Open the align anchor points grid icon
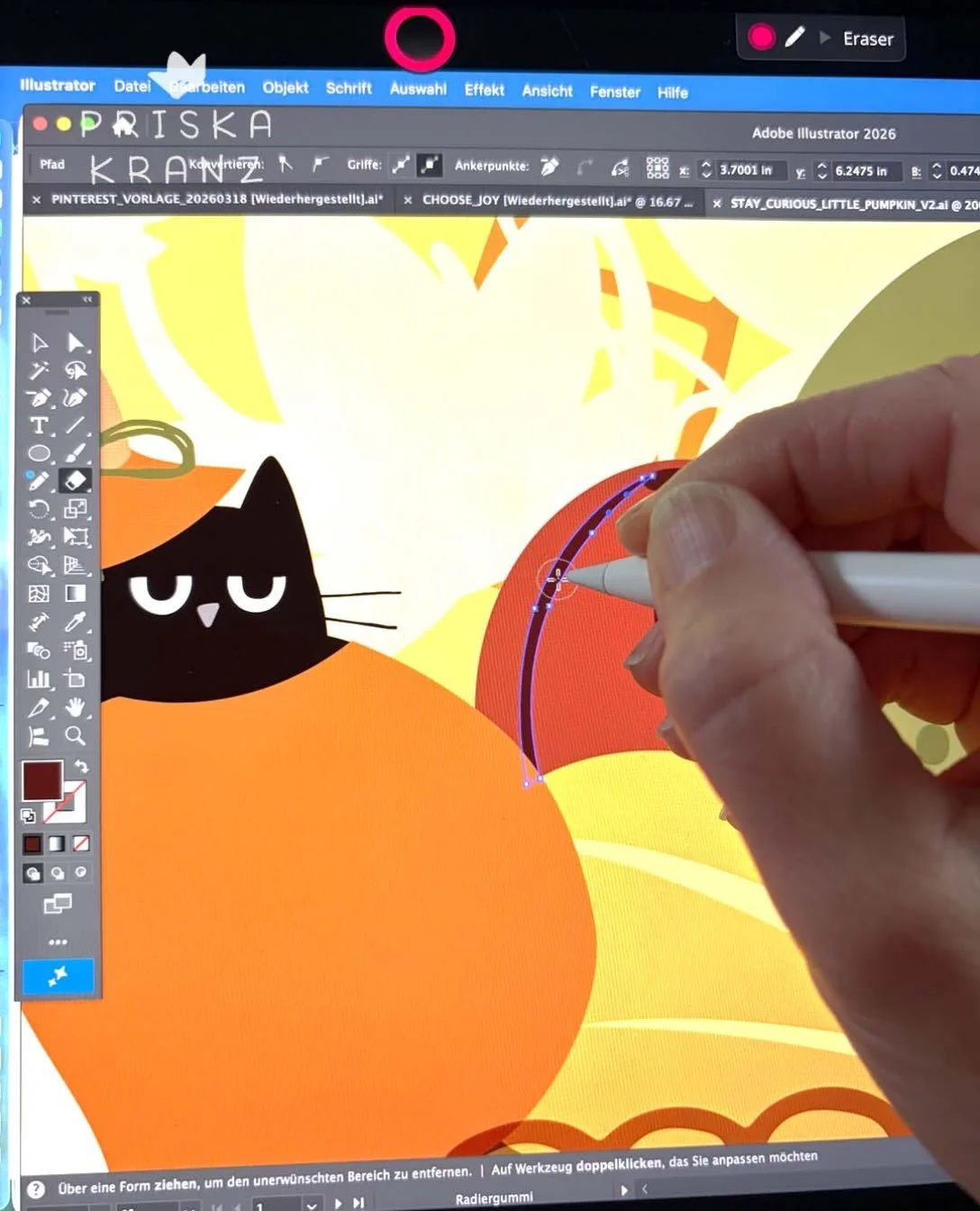Viewport: 980px width, 1211px height. [658, 168]
